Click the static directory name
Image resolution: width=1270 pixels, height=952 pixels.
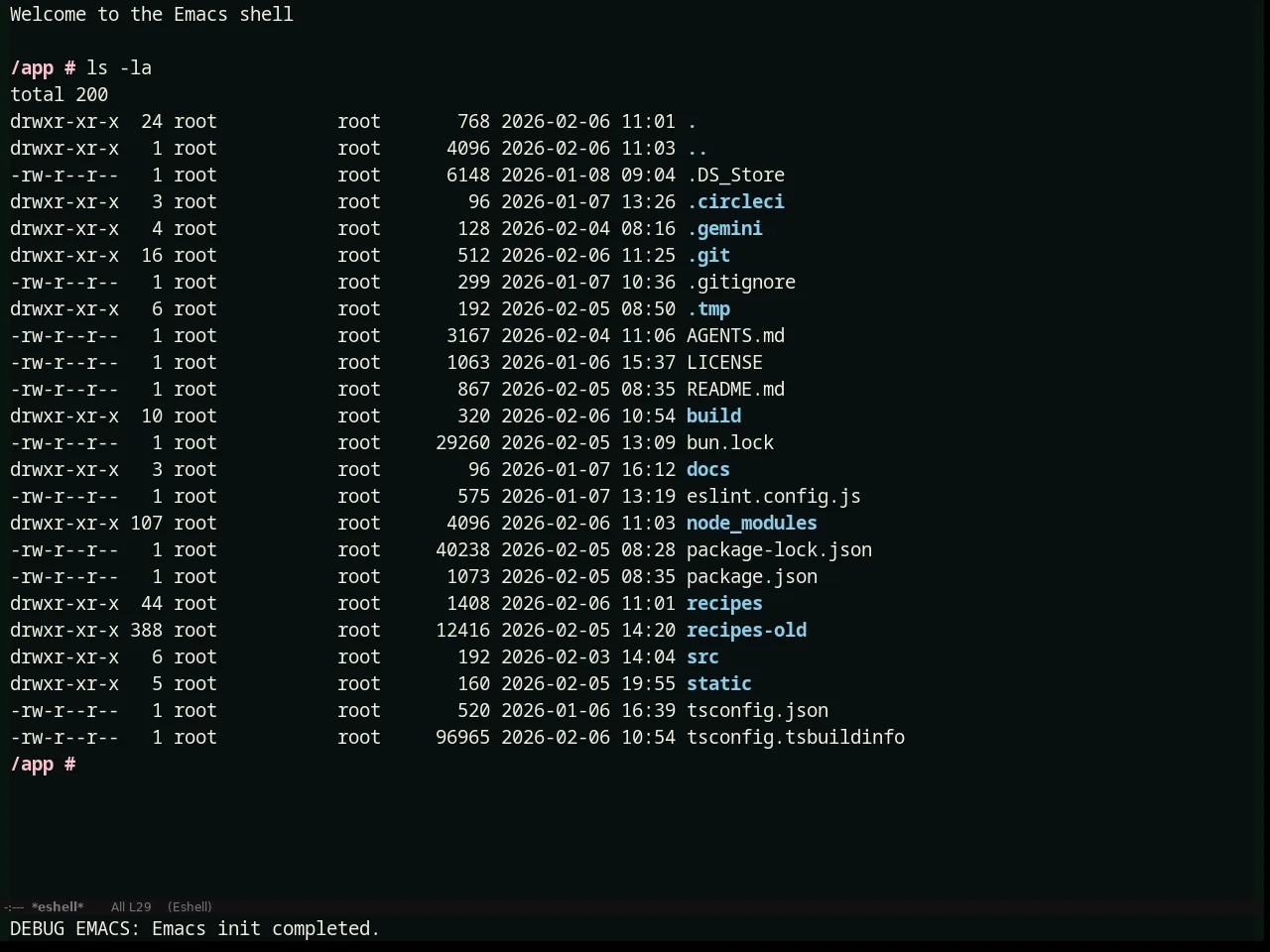click(x=719, y=683)
